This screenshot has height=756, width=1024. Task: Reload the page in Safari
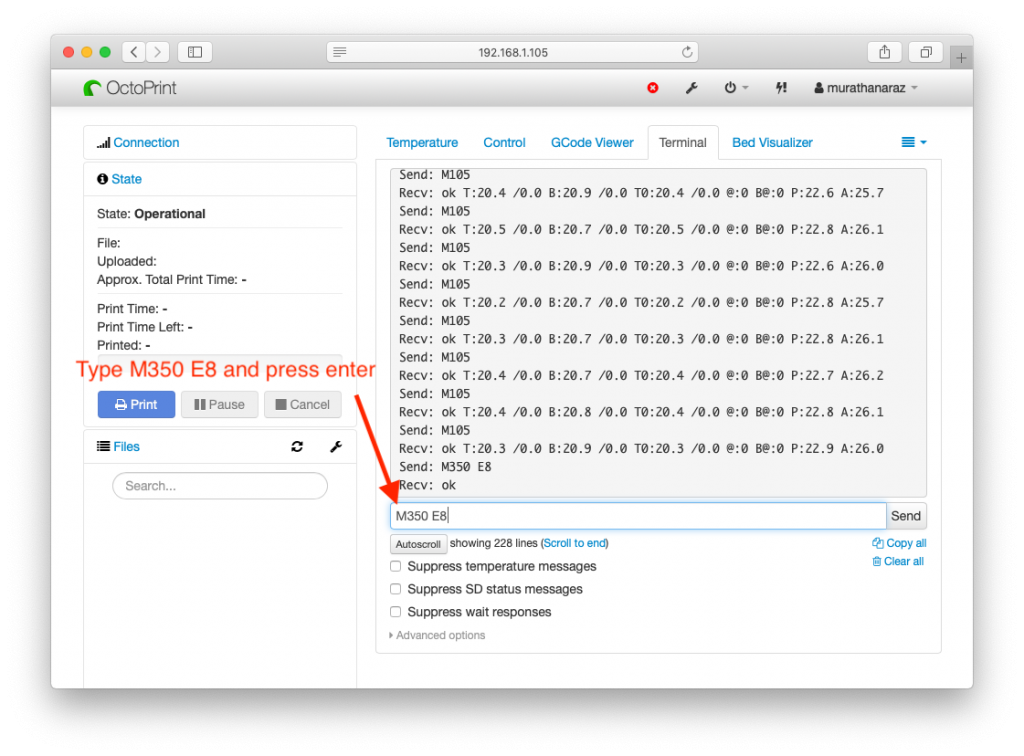pos(687,52)
